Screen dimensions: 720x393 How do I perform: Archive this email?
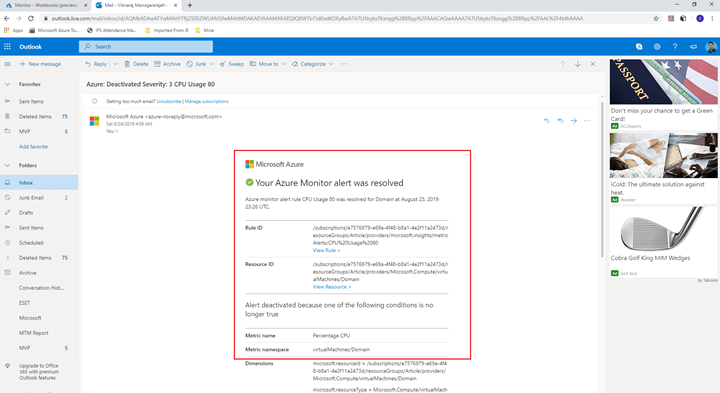(168, 64)
